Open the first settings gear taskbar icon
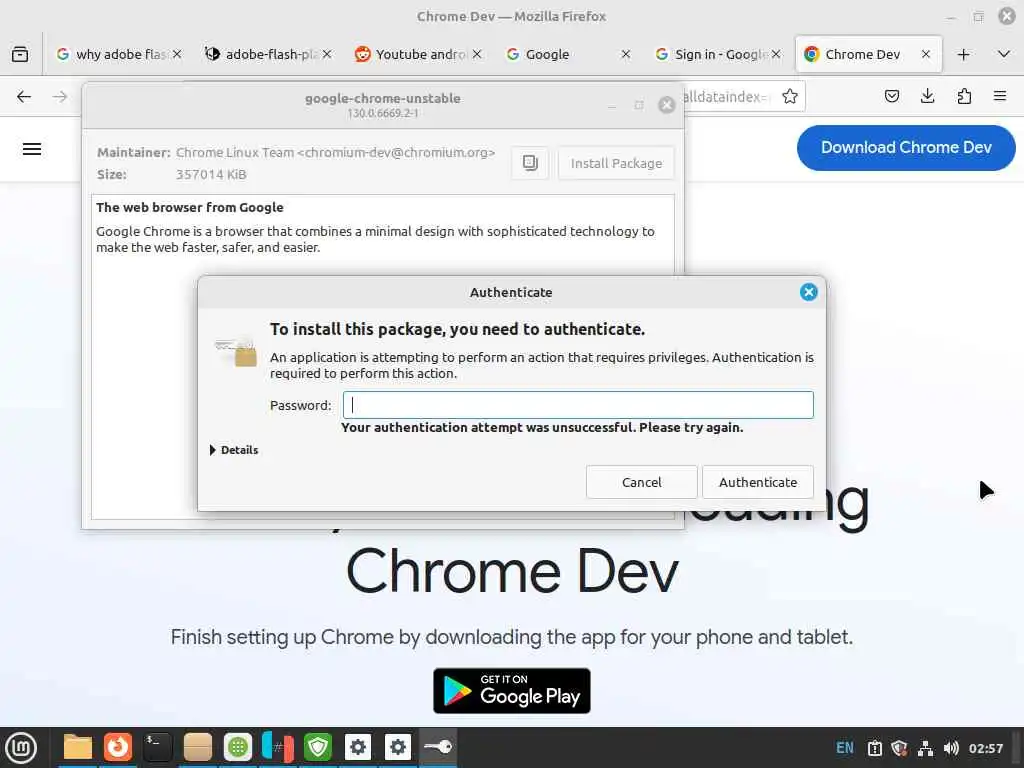 (358, 747)
